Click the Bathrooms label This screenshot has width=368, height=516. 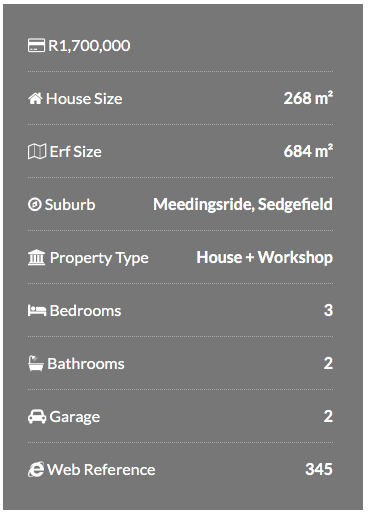point(86,364)
